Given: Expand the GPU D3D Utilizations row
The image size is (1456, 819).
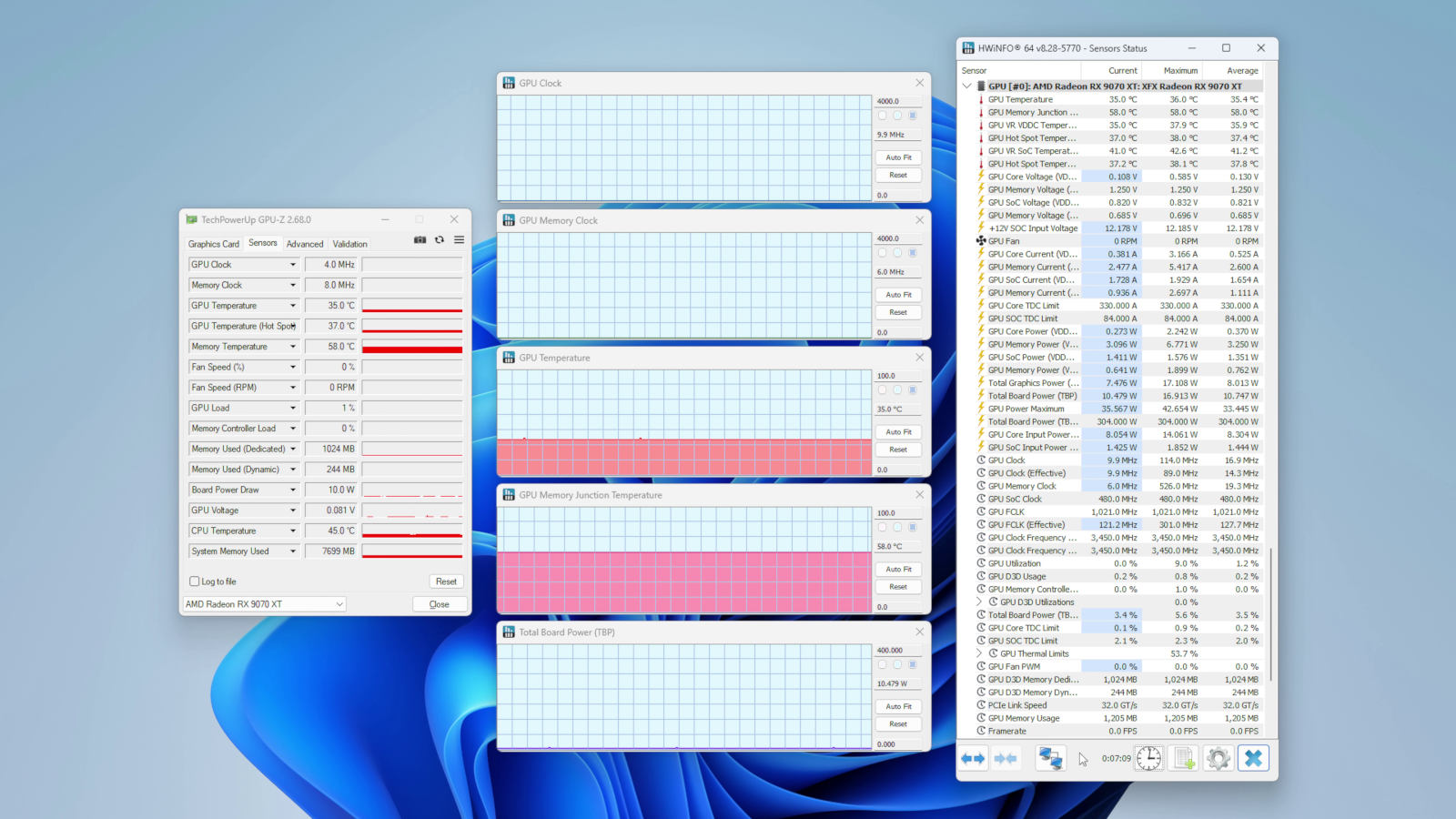Looking at the screenshot, I should pos(980,602).
